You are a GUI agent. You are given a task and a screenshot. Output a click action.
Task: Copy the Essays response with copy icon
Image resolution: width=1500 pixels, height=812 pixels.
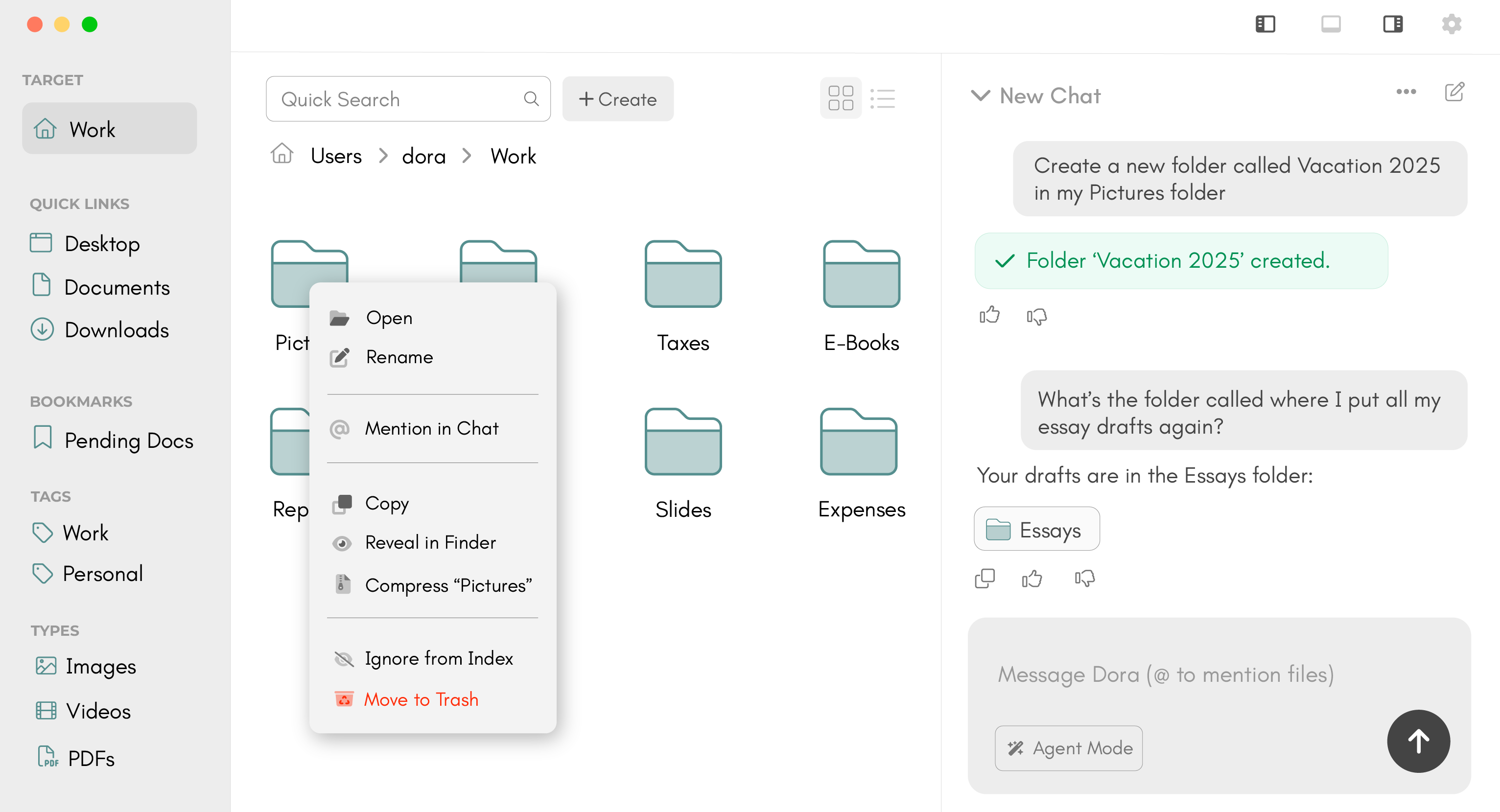pos(984,579)
